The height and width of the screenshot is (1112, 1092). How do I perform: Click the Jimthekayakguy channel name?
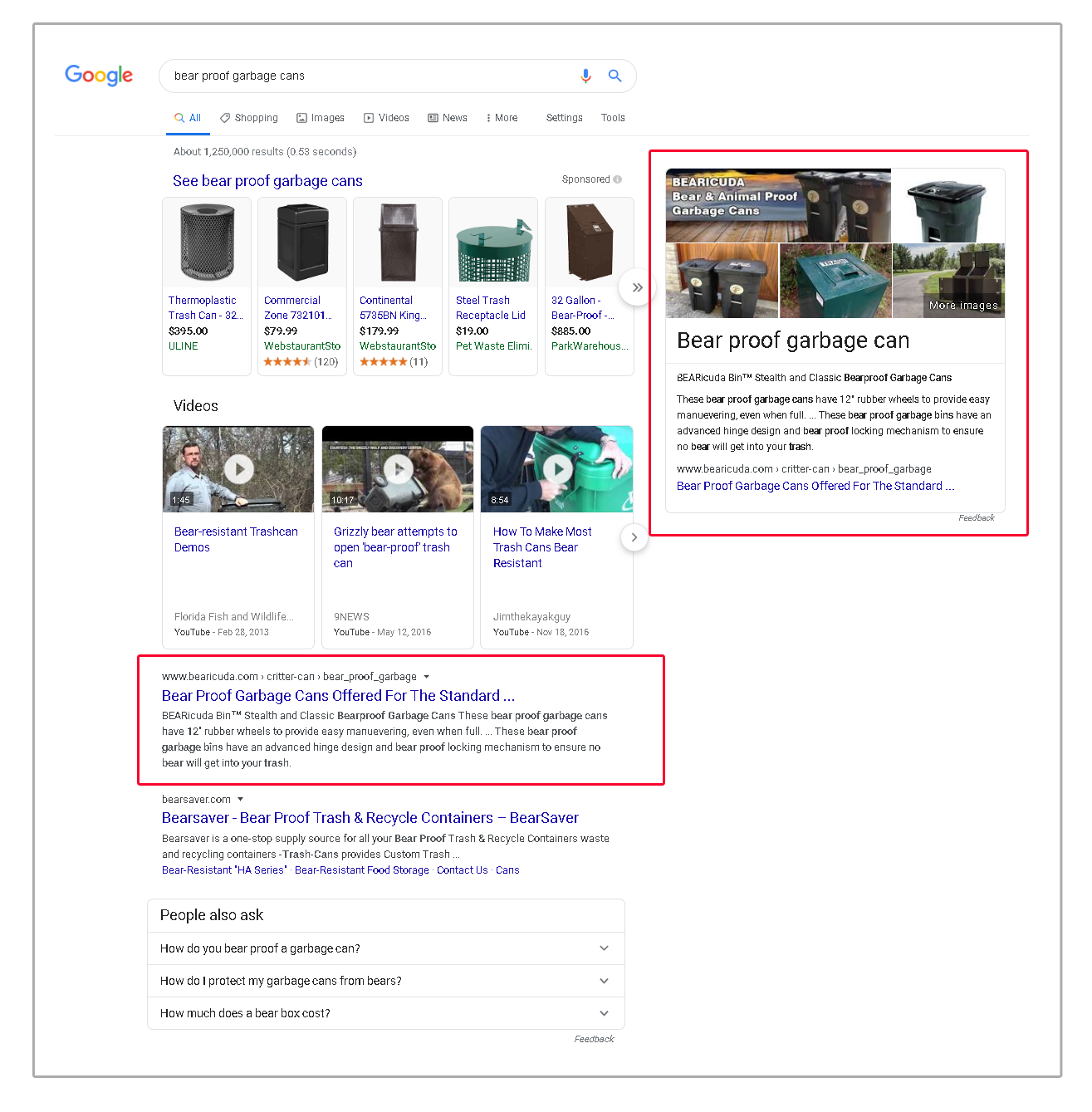(531, 617)
